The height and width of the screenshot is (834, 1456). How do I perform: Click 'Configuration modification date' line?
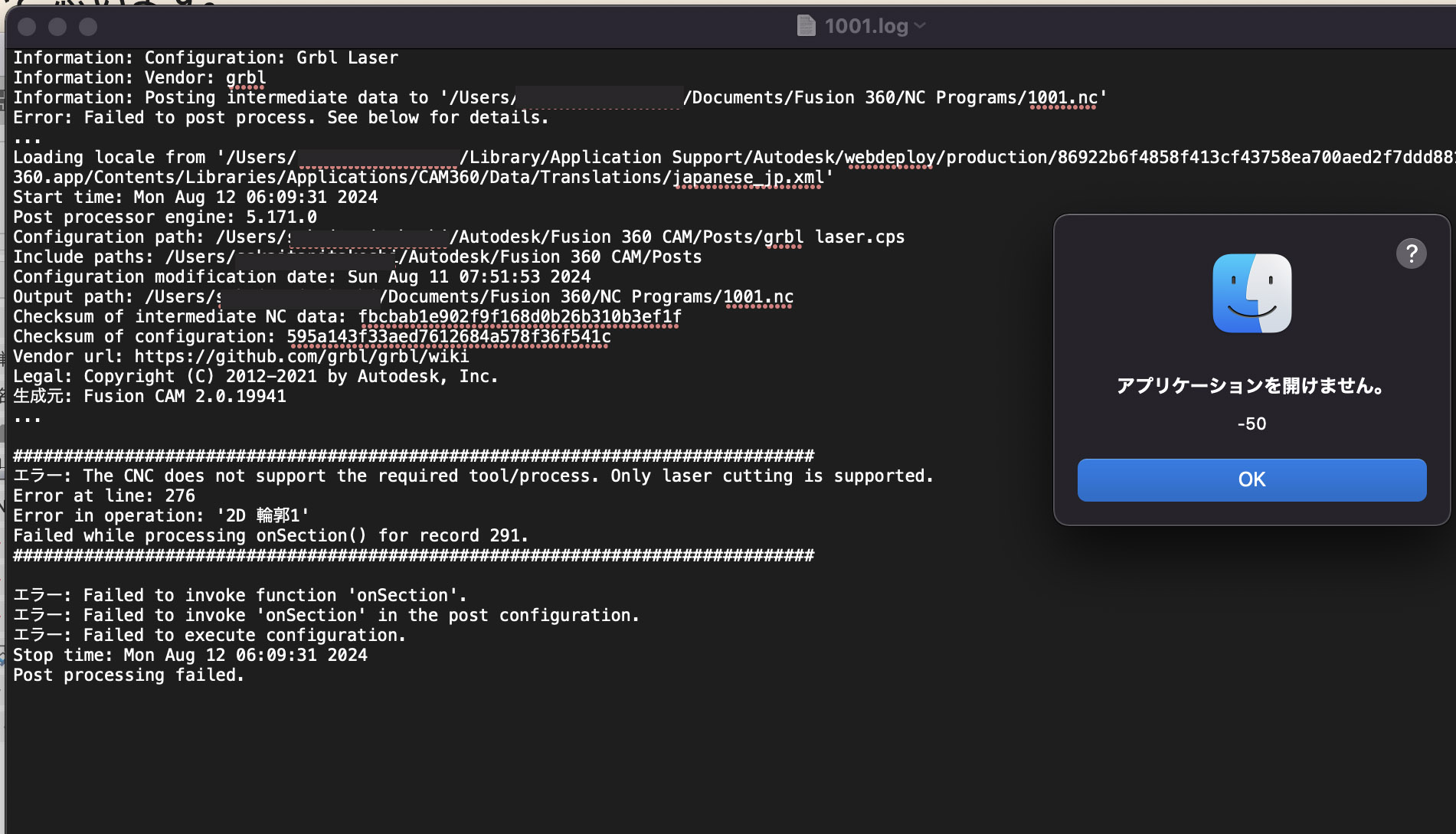click(302, 276)
